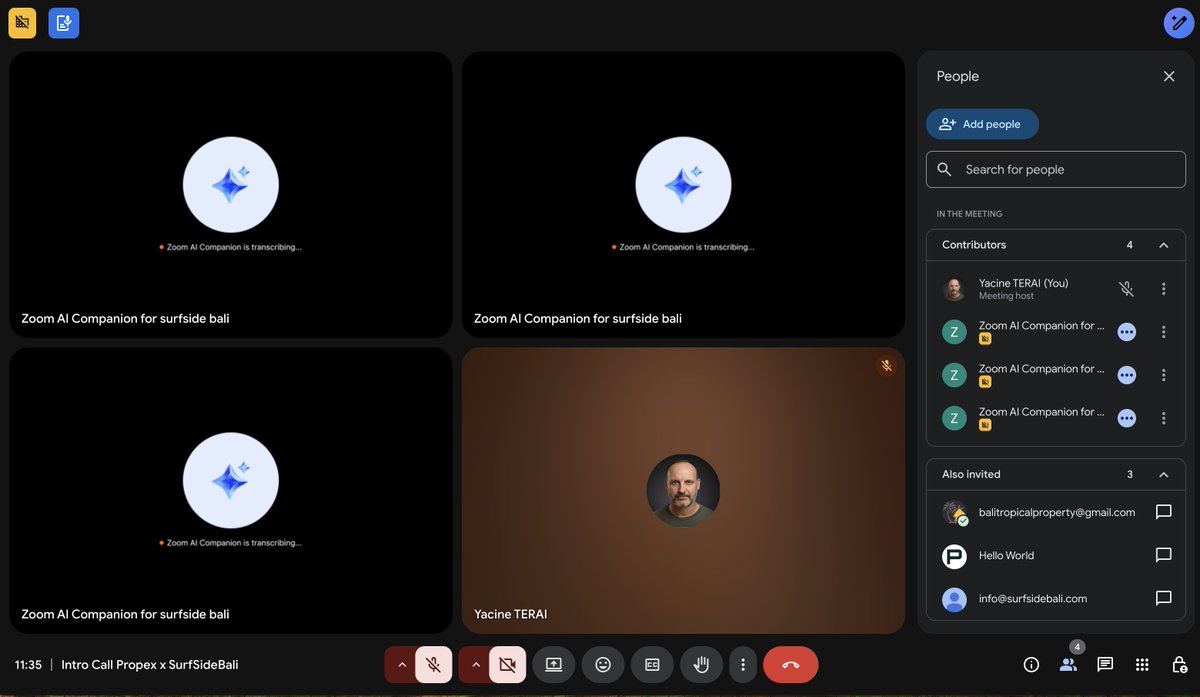The height and width of the screenshot is (697, 1200).
Task: Toggle closed captions button
Action: (x=652, y=665)
